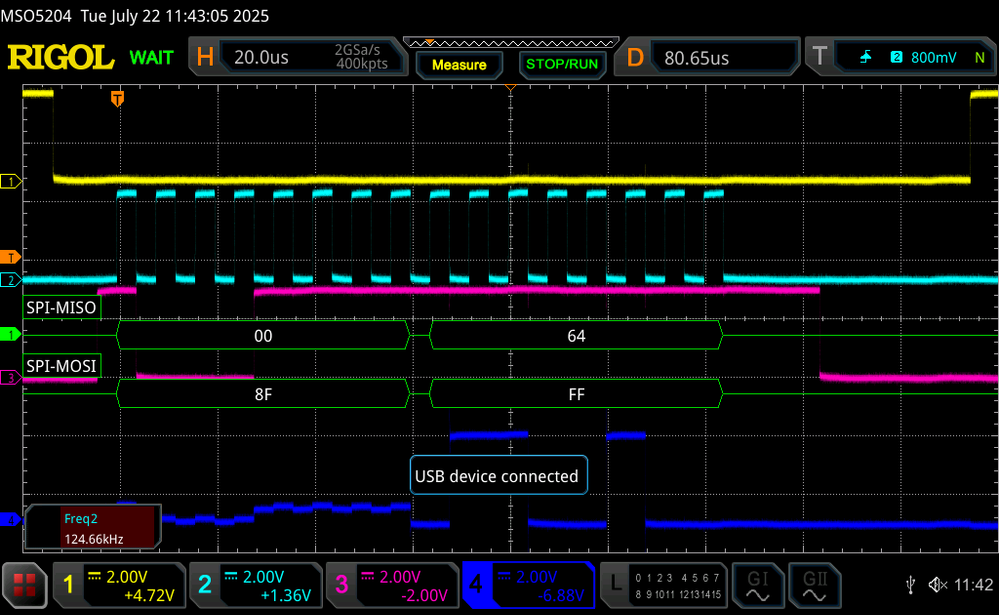Click trigger source channel 2 badge
This screenshot has width=999, height=615.
point(896,57)
